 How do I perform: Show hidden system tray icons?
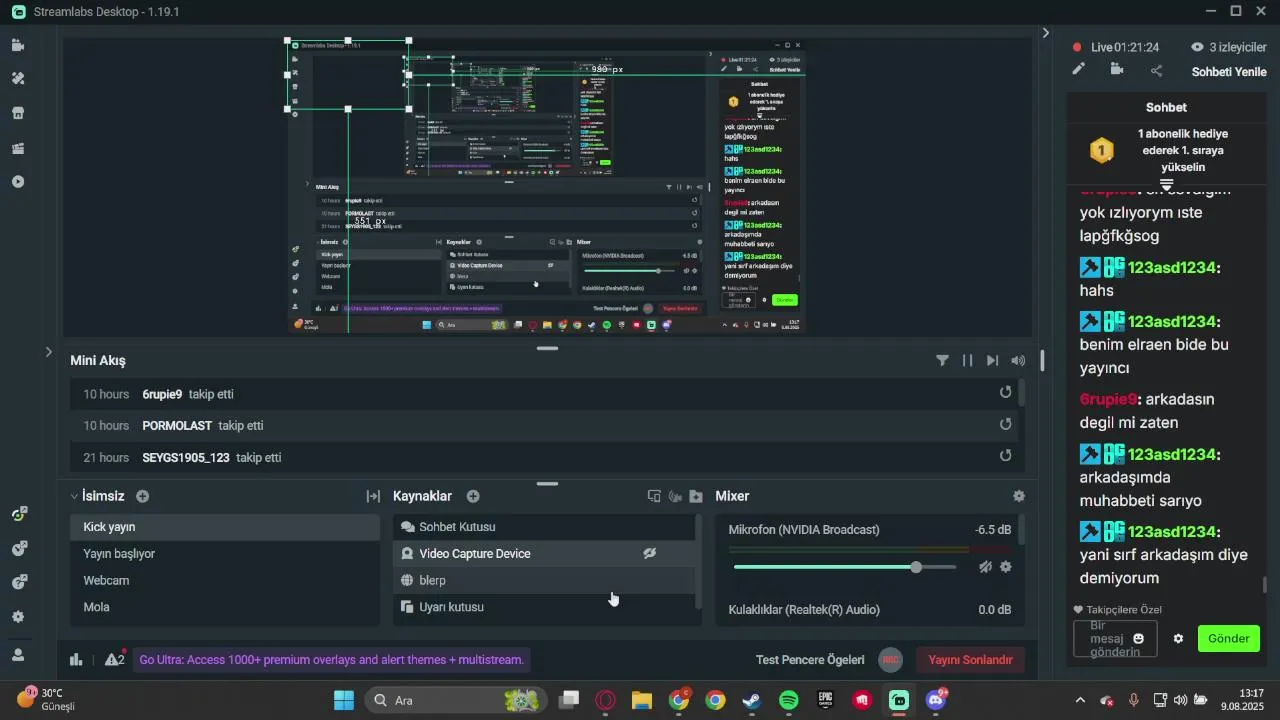[x=1079, y=700]
